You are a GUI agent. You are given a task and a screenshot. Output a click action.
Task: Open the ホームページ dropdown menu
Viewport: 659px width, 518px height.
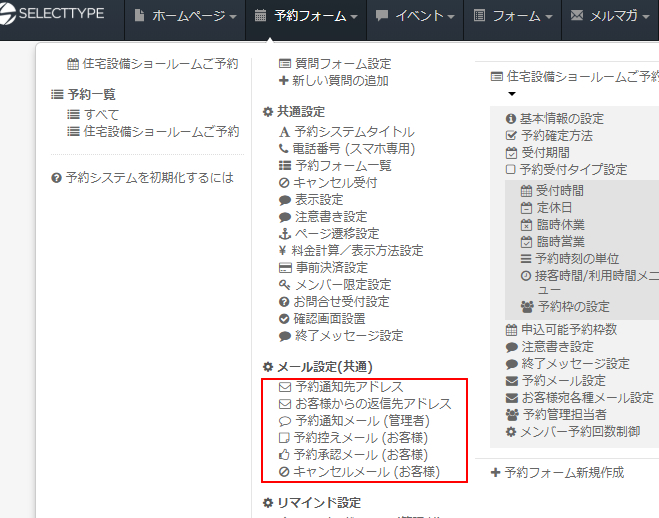[186, 17]
